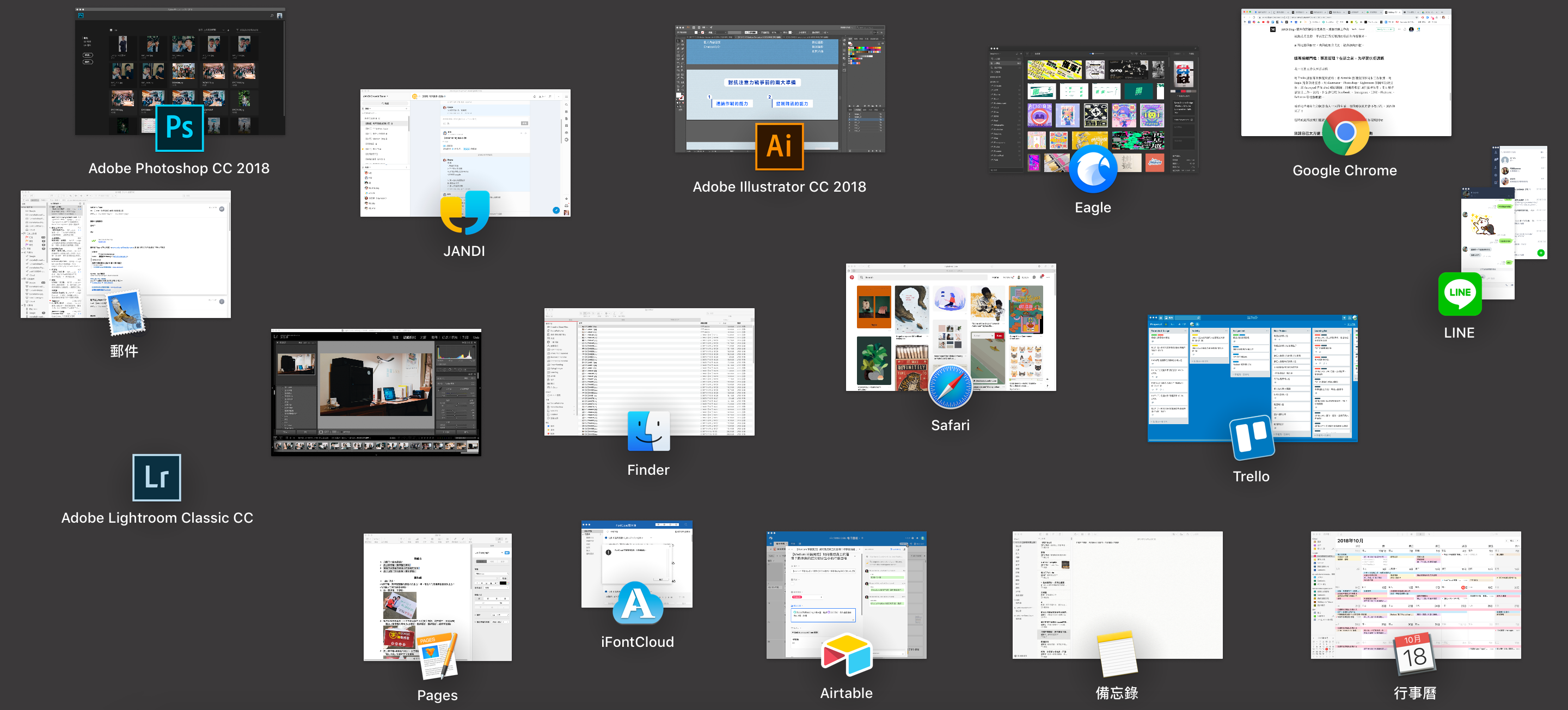Click the Trello app icon
Viewport: 1568px width, 710px height.
(1252, 437)
